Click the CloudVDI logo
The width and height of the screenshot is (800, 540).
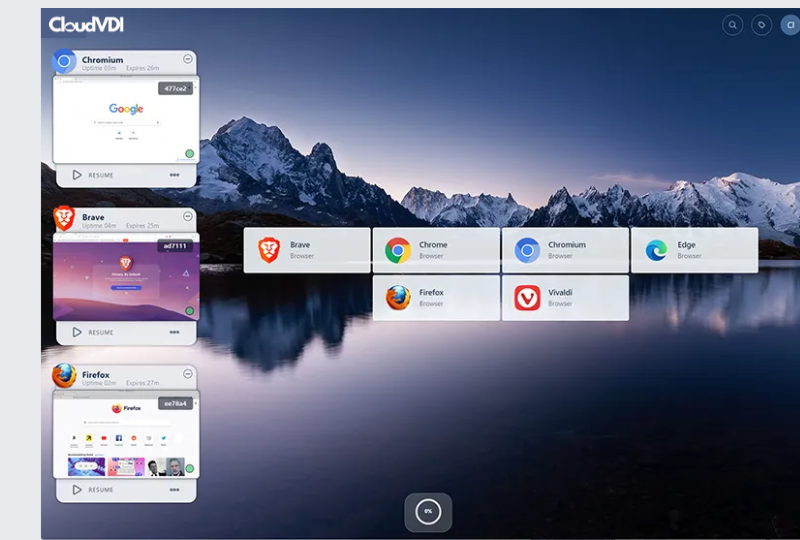click(x=86, y=24)
